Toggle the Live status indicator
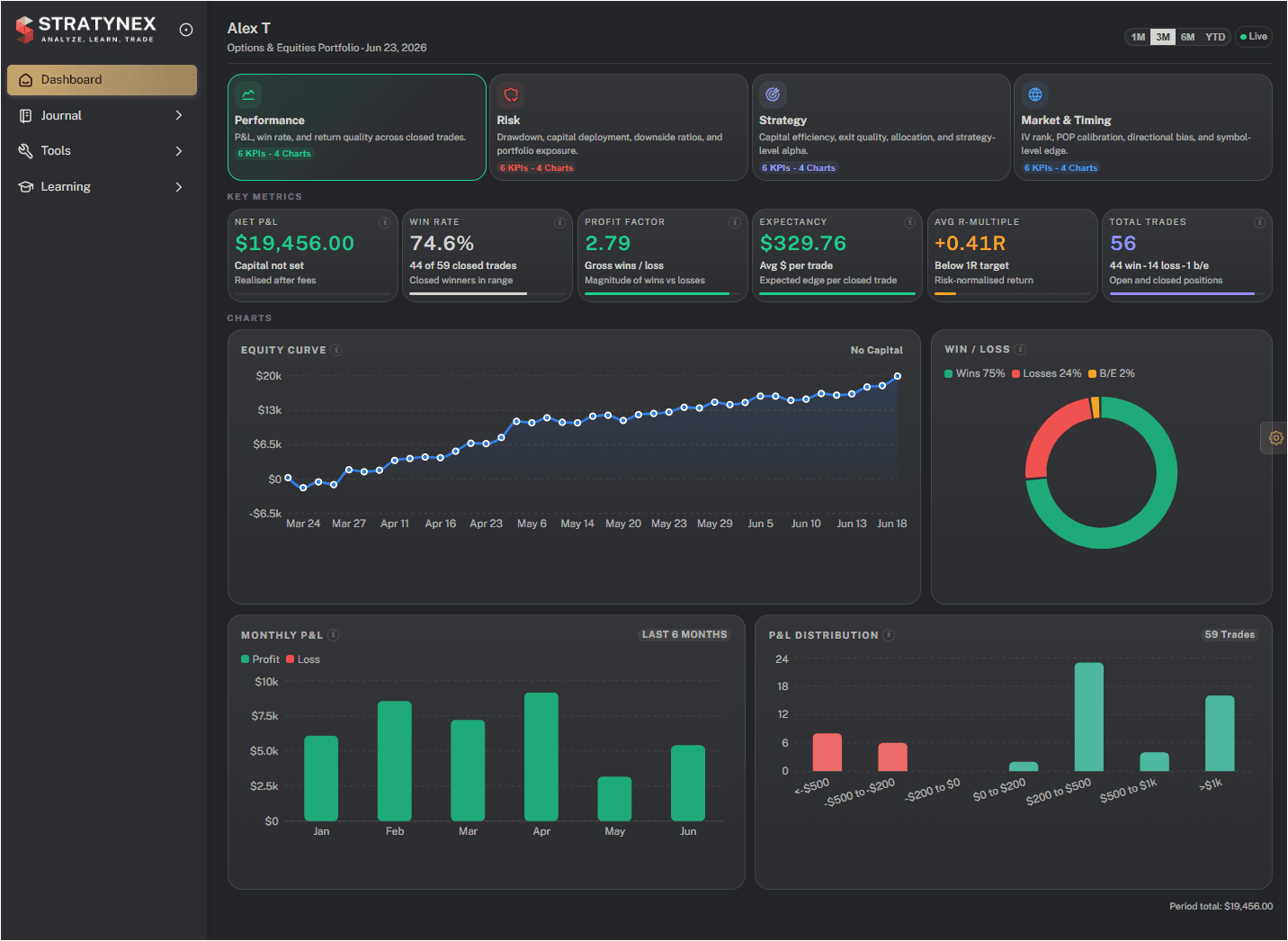 point(1254,37)
